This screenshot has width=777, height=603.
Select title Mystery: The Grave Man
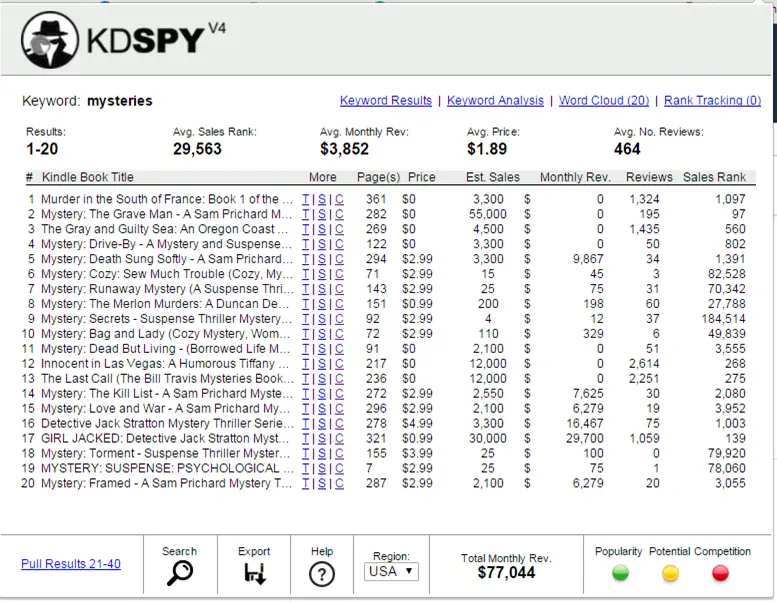(166, 214)
